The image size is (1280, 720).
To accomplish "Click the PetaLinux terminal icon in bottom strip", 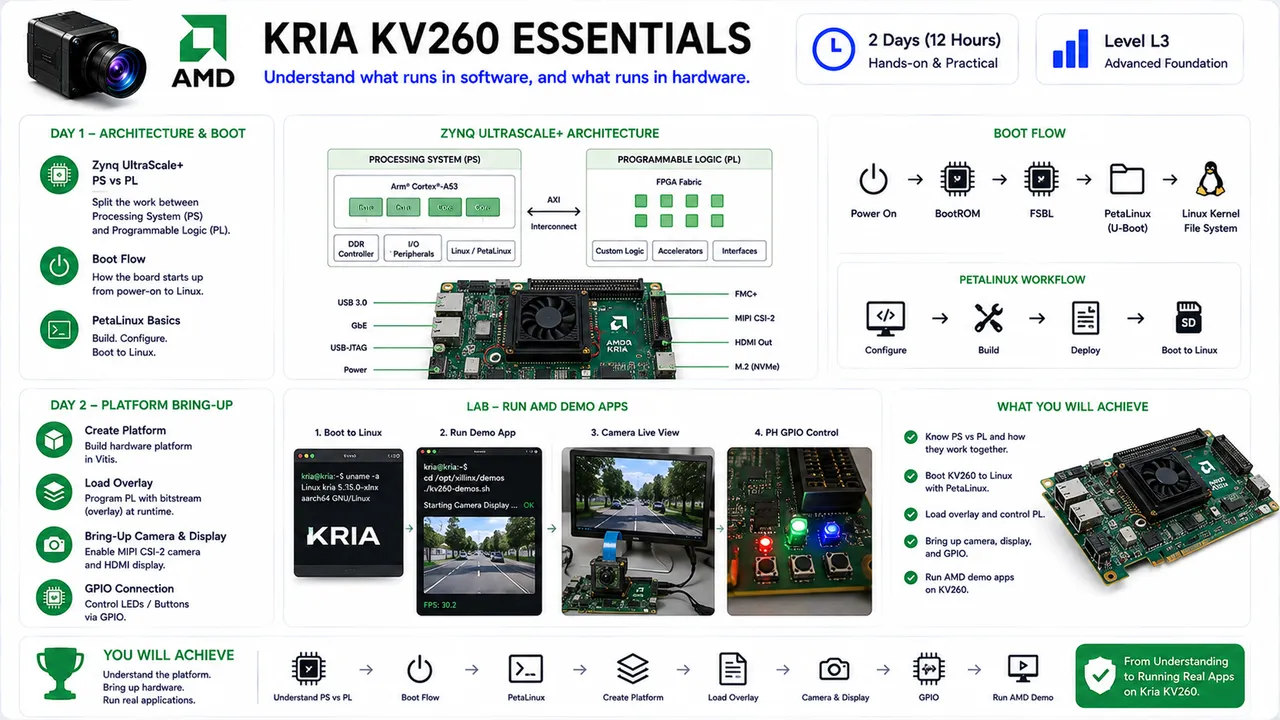I will pos(526,669).
